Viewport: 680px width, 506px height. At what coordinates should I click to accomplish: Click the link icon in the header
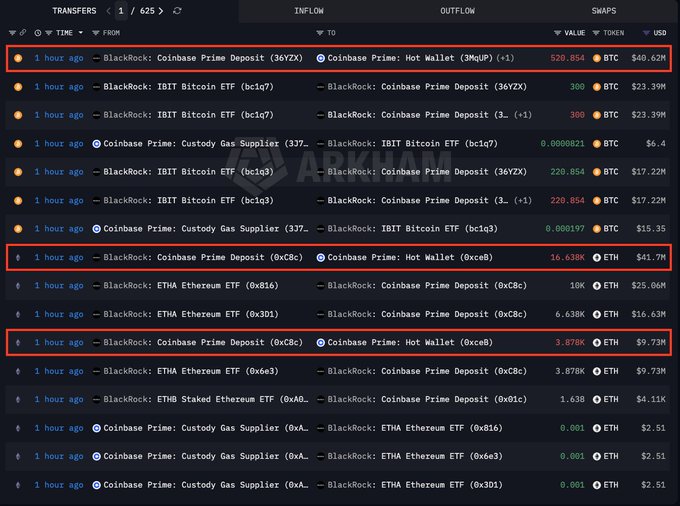click(23, 33)
